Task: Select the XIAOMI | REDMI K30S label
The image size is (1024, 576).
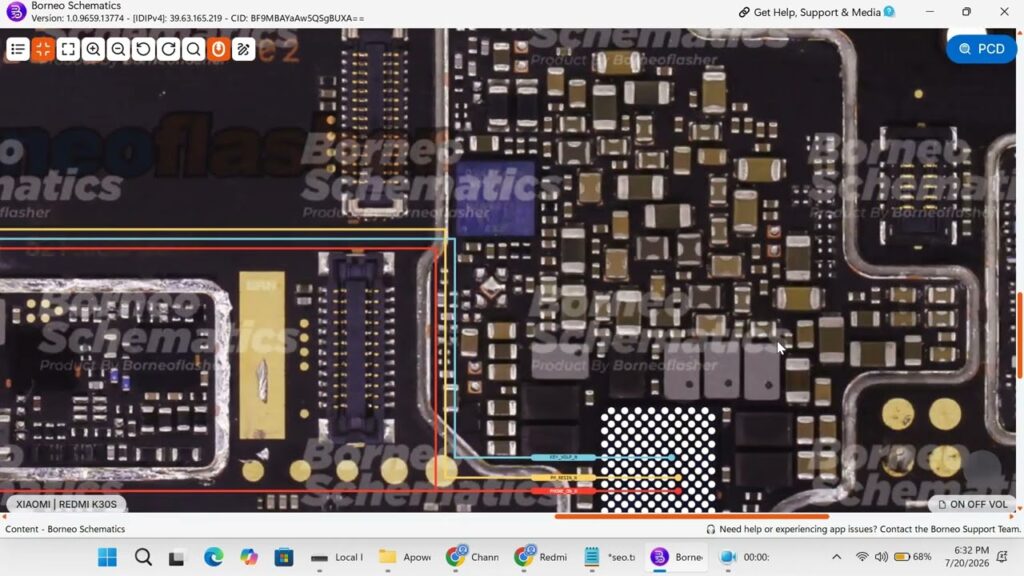Action: coord(66,504)
